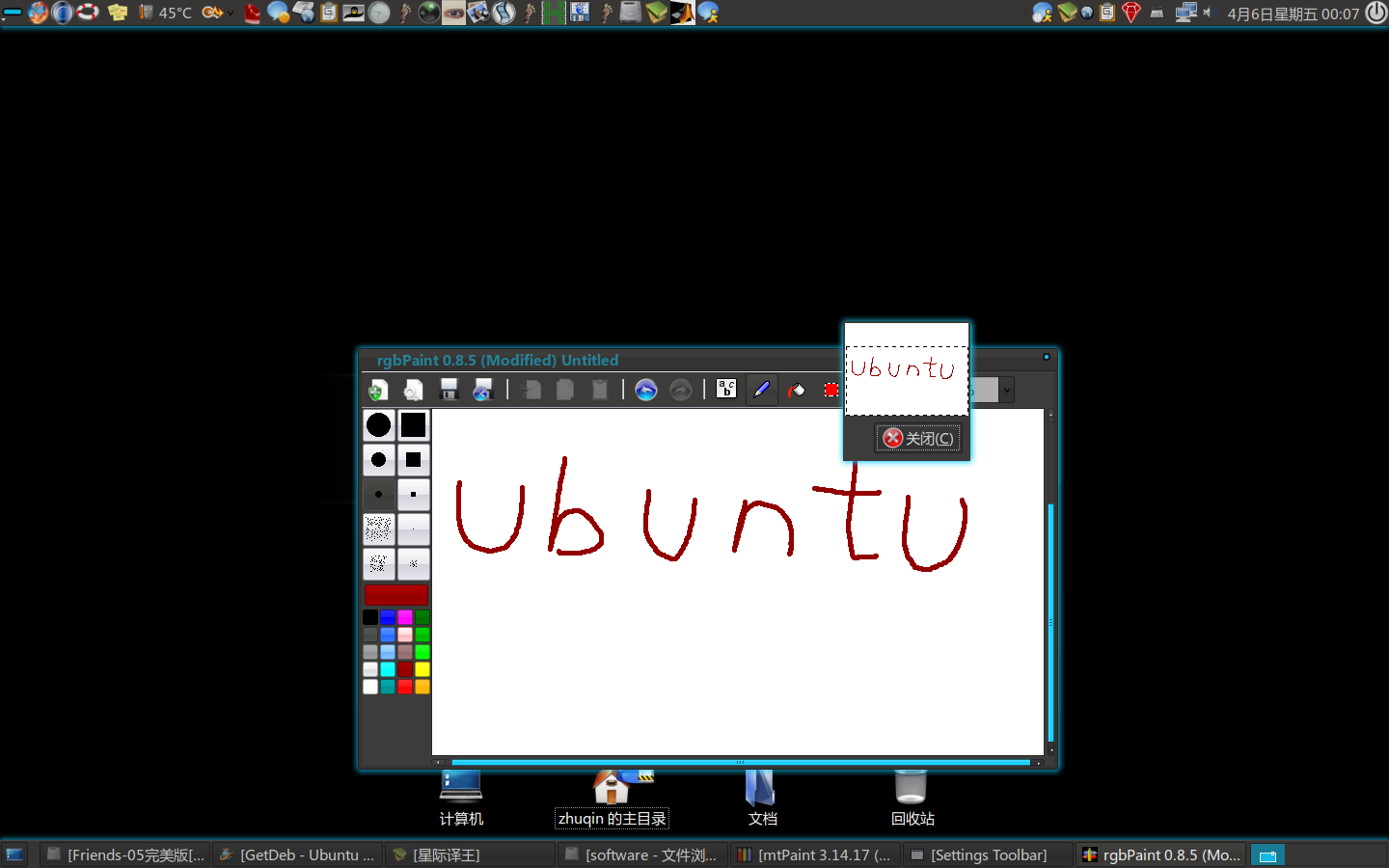Open the 回收站 trash icon
Viewport: 1389px width, 868px height.
pyautogui.click(x=912, y=799)
